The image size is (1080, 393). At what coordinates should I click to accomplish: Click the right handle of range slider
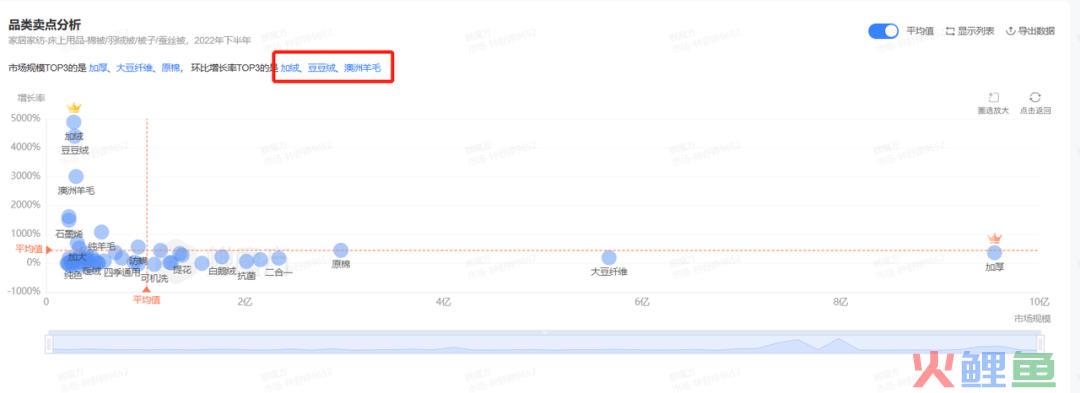point(1041,343)
